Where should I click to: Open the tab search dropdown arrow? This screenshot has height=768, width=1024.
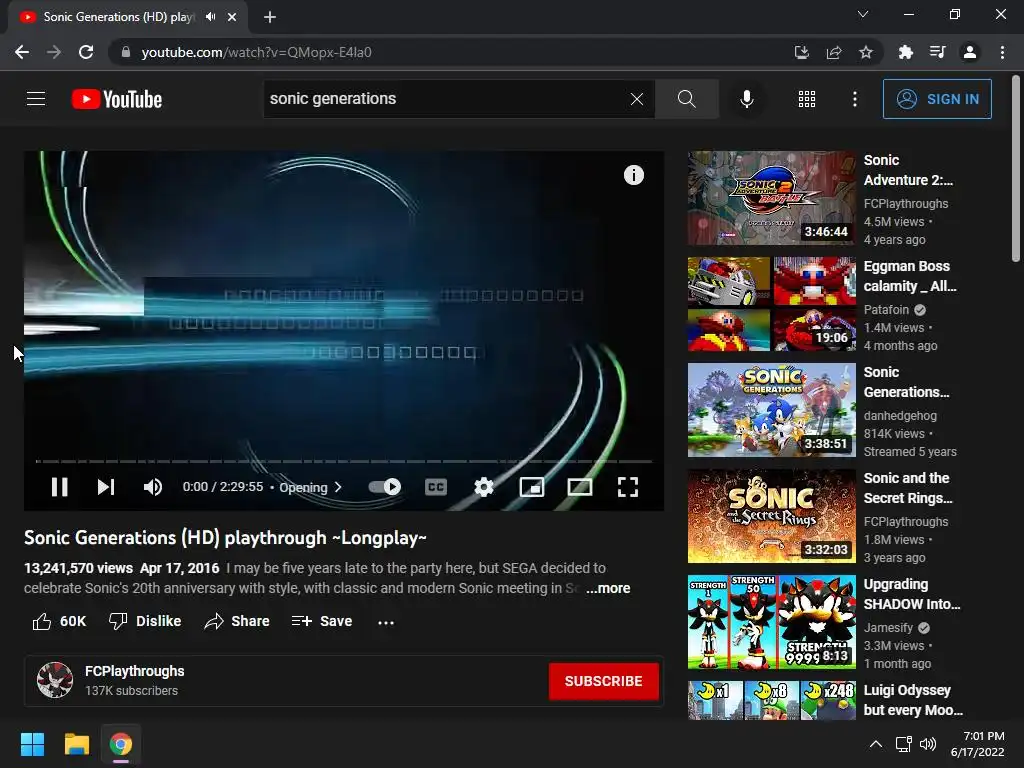tap(863, 14)
